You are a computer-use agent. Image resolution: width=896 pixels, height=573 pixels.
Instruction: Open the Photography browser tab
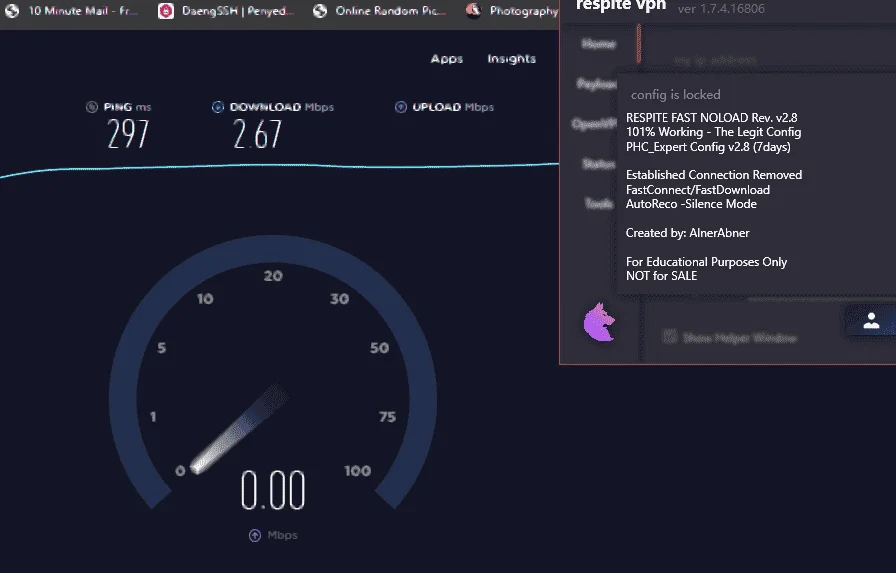coord(512,11)
